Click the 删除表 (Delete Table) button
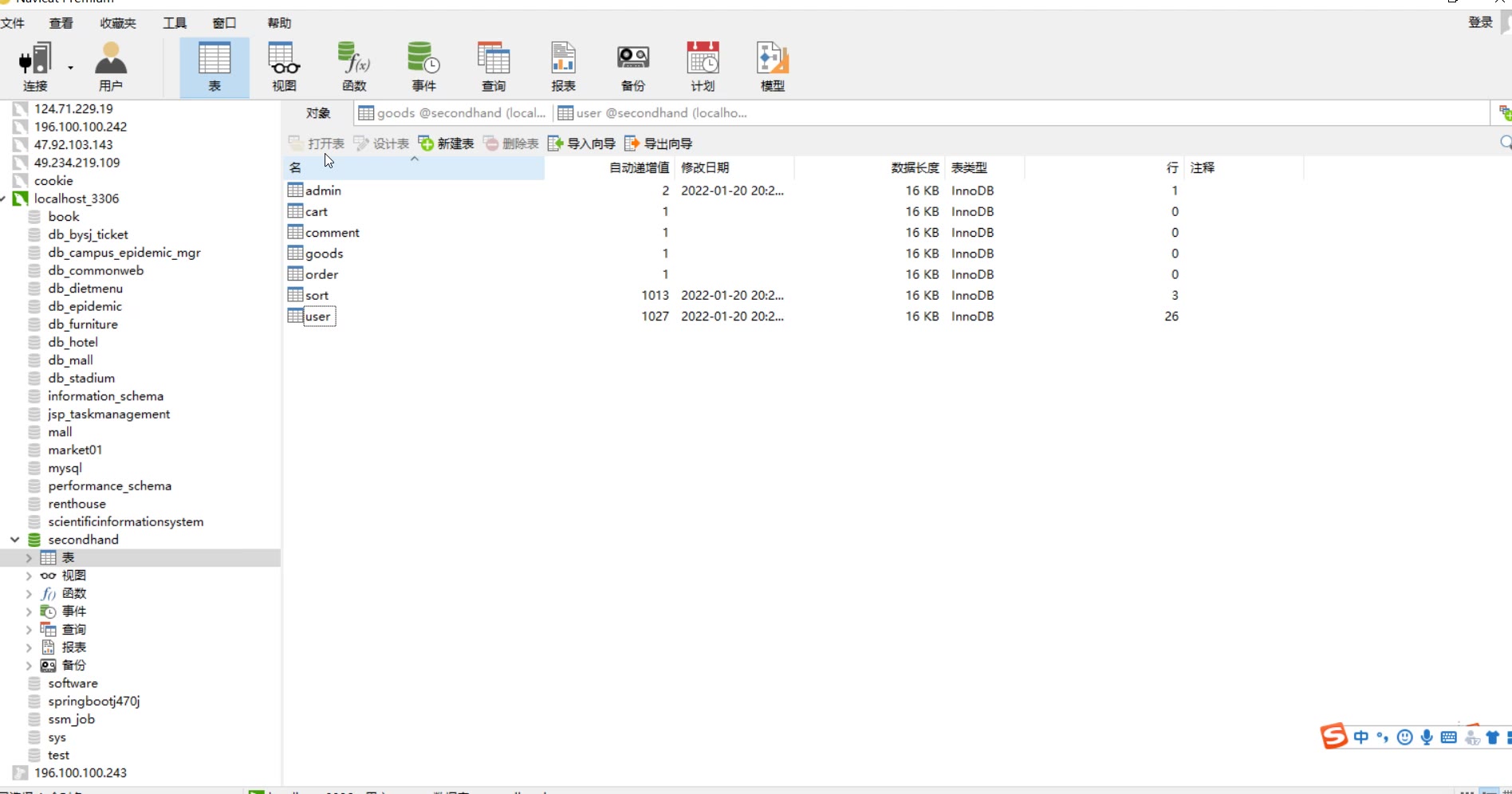1512x794 pixels. click(511, 143)
